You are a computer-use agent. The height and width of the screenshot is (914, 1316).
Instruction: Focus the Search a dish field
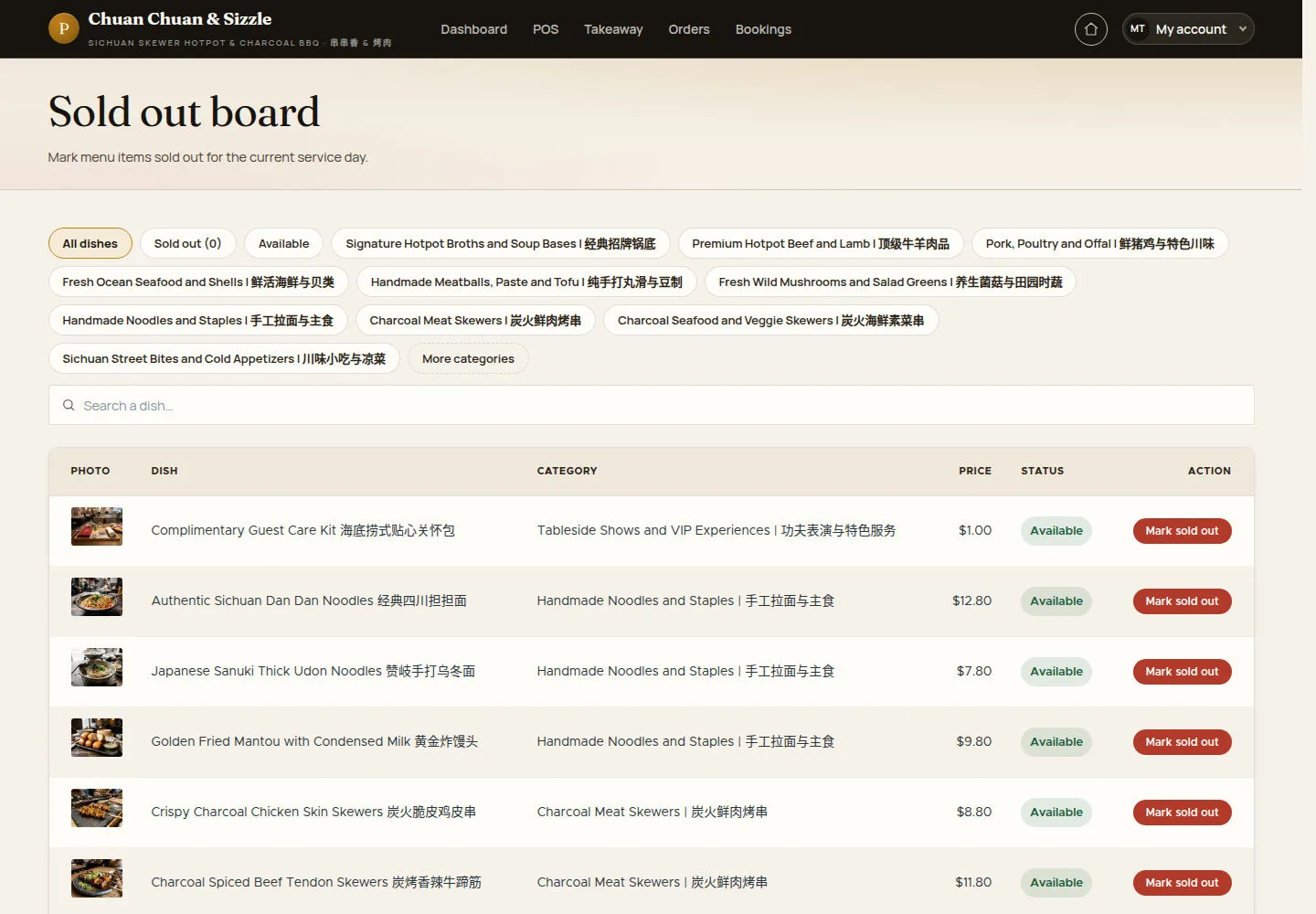click(x=651, y=405)
